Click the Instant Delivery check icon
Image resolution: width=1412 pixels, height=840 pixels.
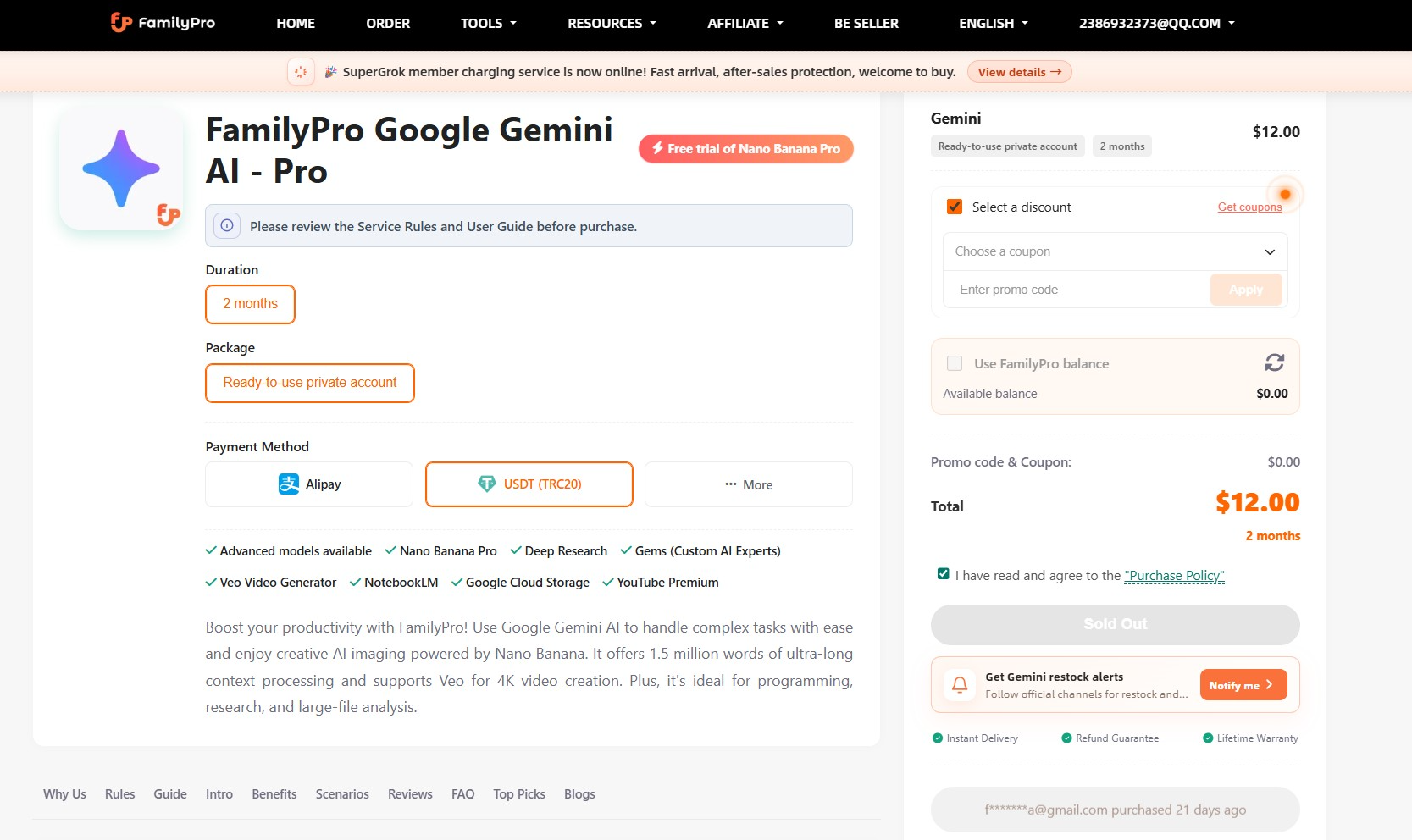coord(938,738)
